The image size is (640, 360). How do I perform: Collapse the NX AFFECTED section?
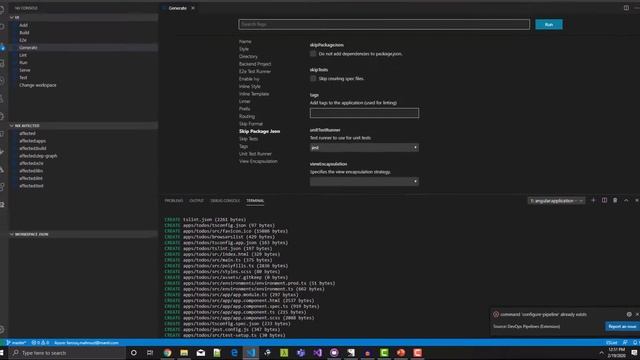[84, 126]
